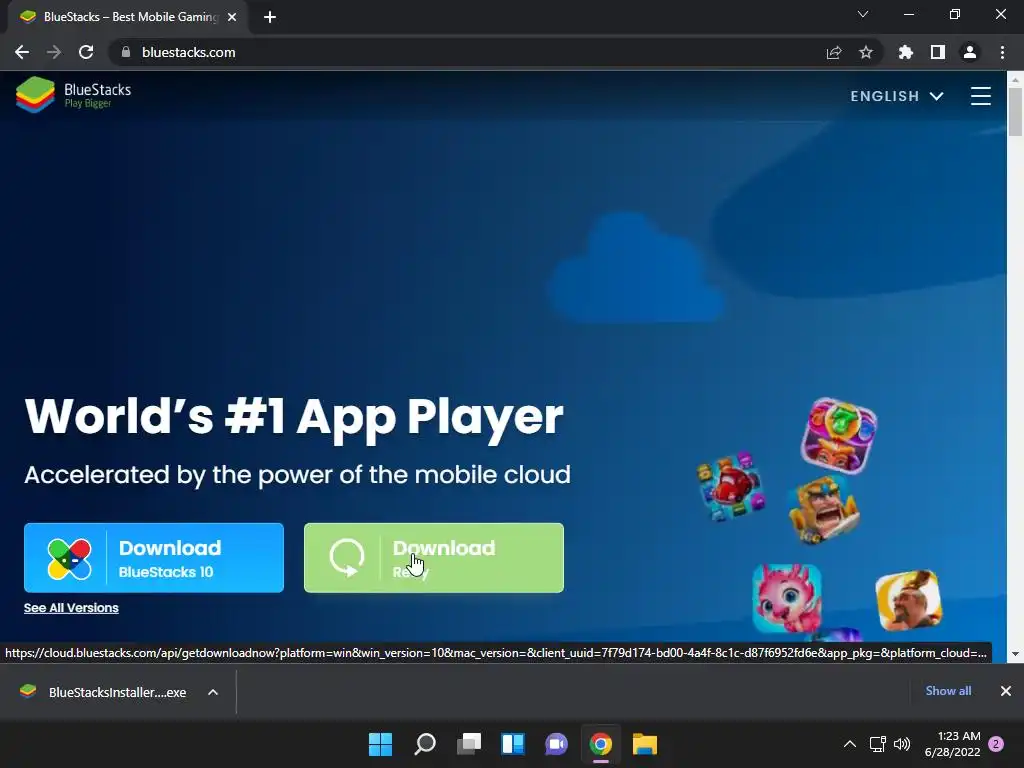Close the BlueStacks browser tab
Viewport: 1024px width, 768px height.
(x=232, y=18)
